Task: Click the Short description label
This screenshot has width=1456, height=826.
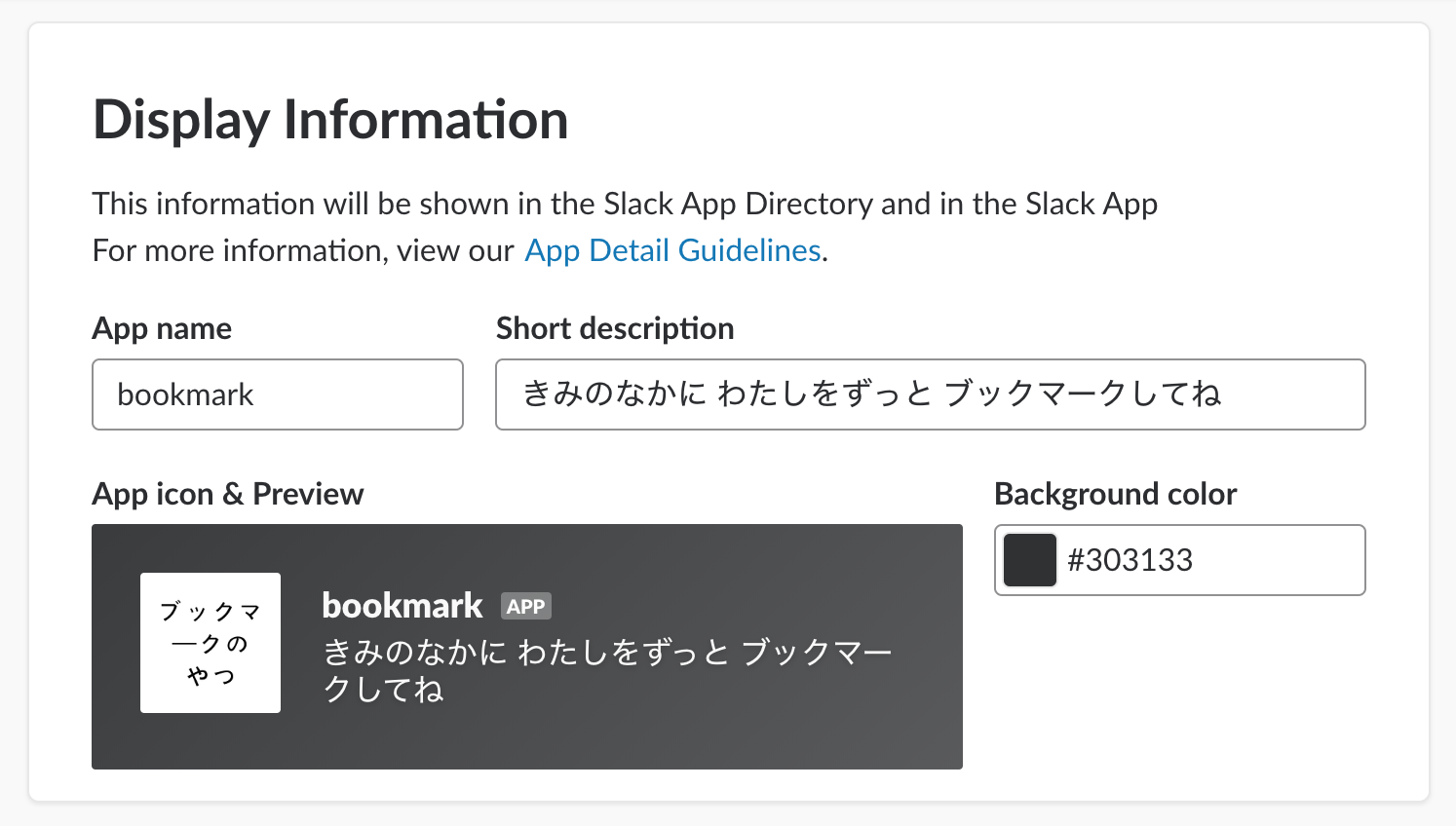Action: point(615,328)
